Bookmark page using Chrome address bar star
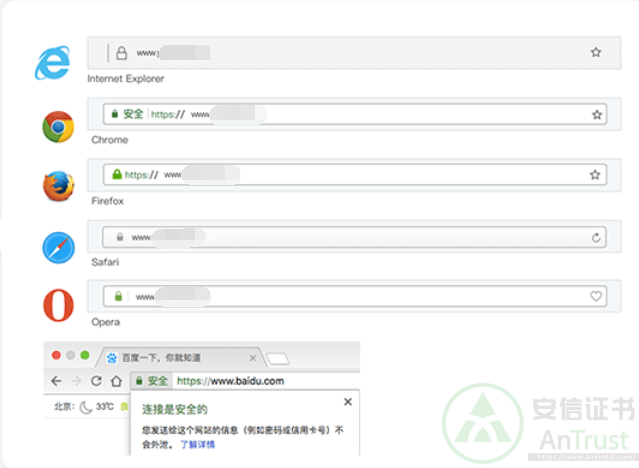This screenshot has height=468, width=639. [x=597, y=115]
